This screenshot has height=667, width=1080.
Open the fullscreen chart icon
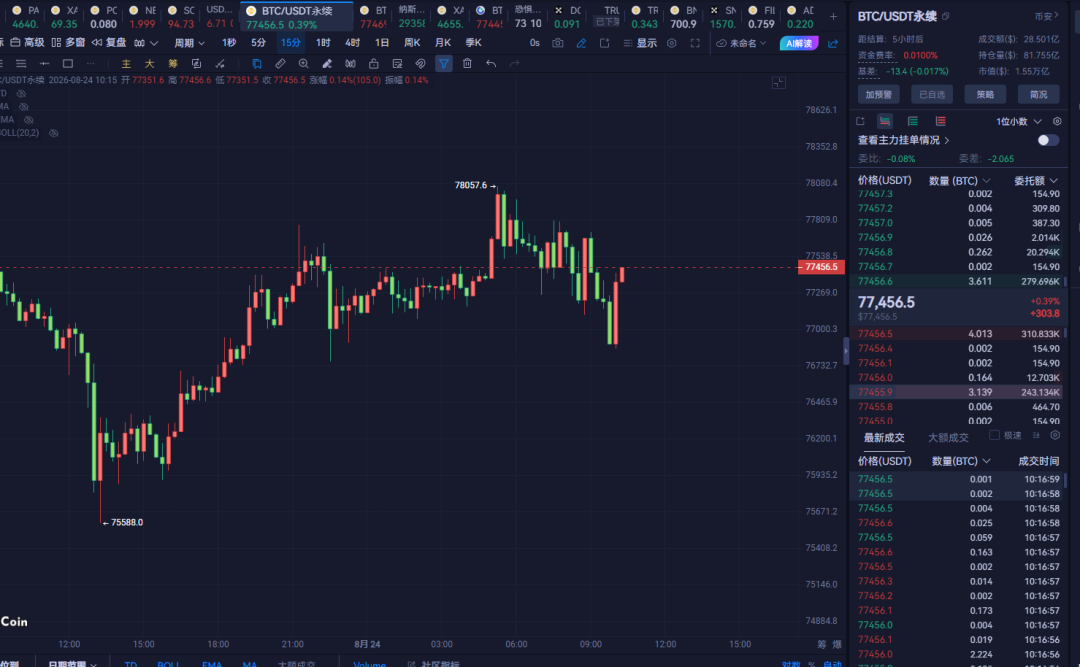tap(695, 43)
